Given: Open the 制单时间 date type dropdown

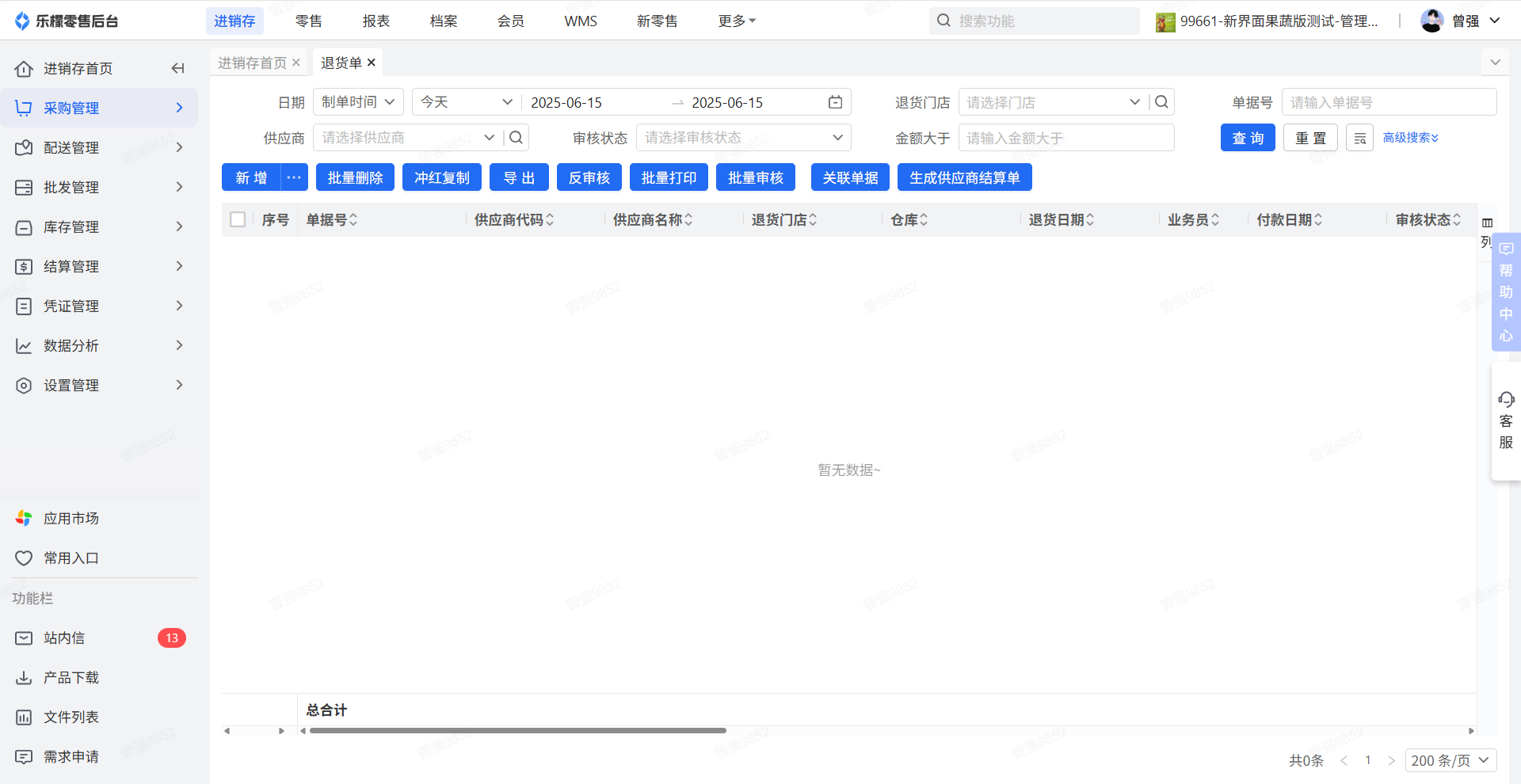Looking at the screenshot, I should (358, 102).
